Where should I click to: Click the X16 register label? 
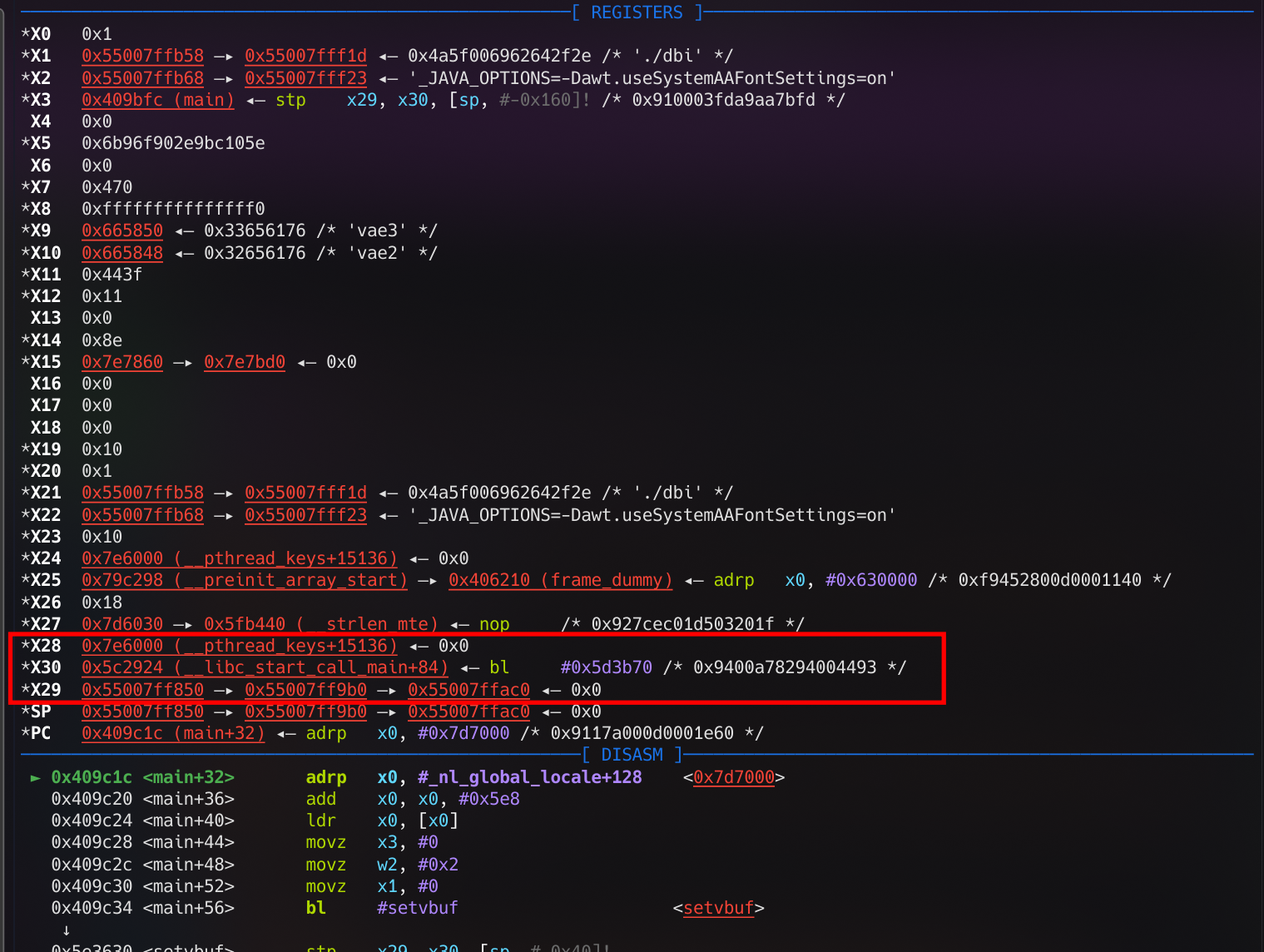46,384
